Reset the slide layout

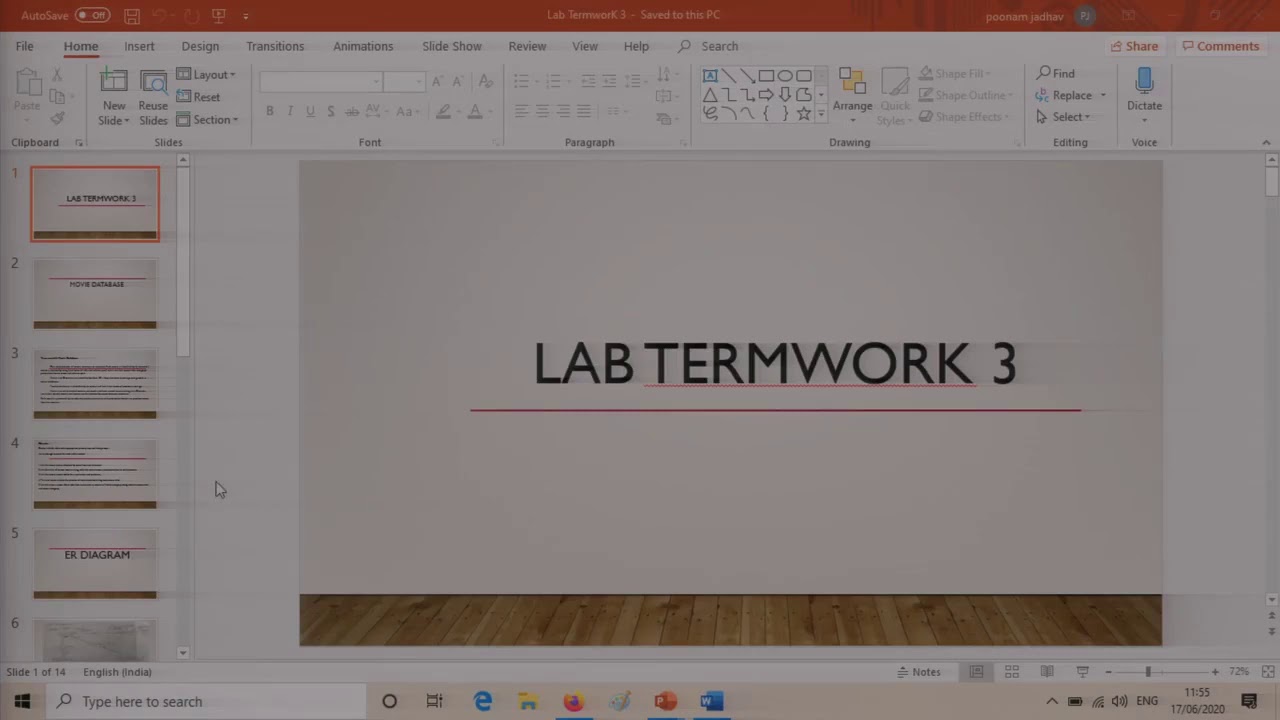(x=198, y=97)
